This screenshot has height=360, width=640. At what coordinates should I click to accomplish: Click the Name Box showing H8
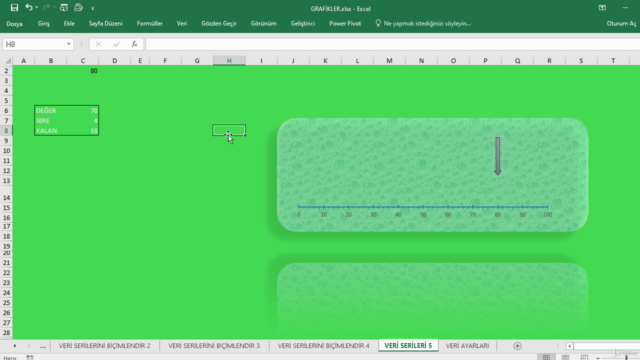click(33, 44)
